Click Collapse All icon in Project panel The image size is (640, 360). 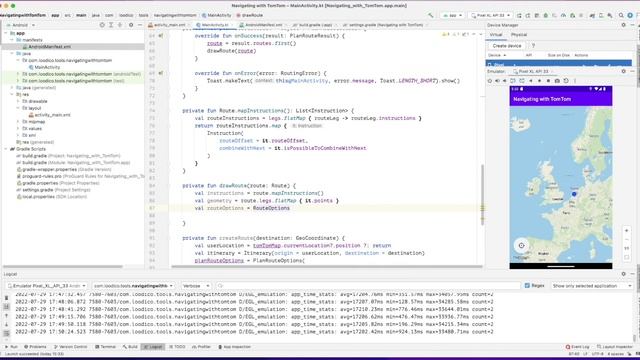click(120, 25)
